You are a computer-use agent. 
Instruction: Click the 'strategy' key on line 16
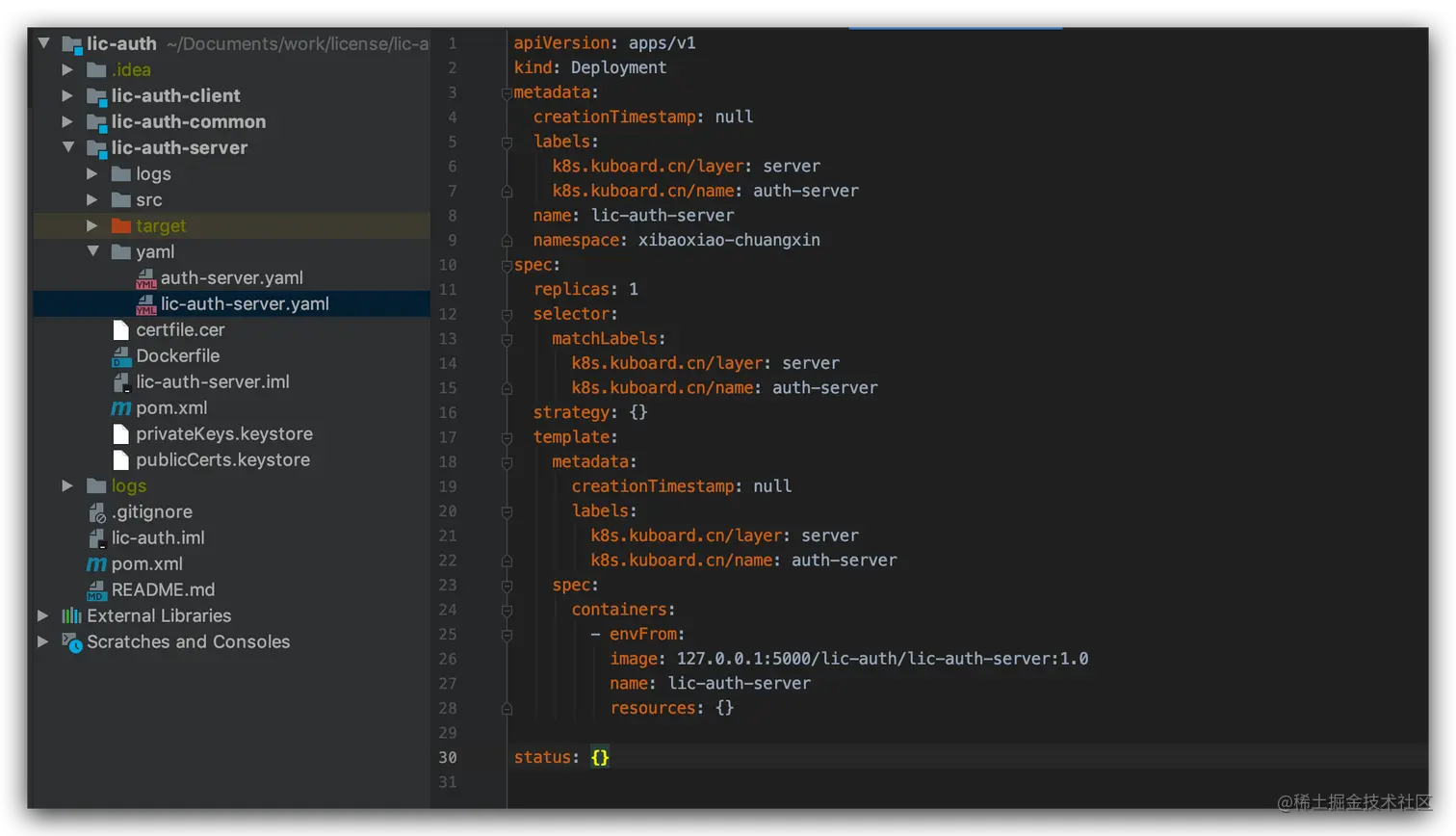tap(571, 412)
